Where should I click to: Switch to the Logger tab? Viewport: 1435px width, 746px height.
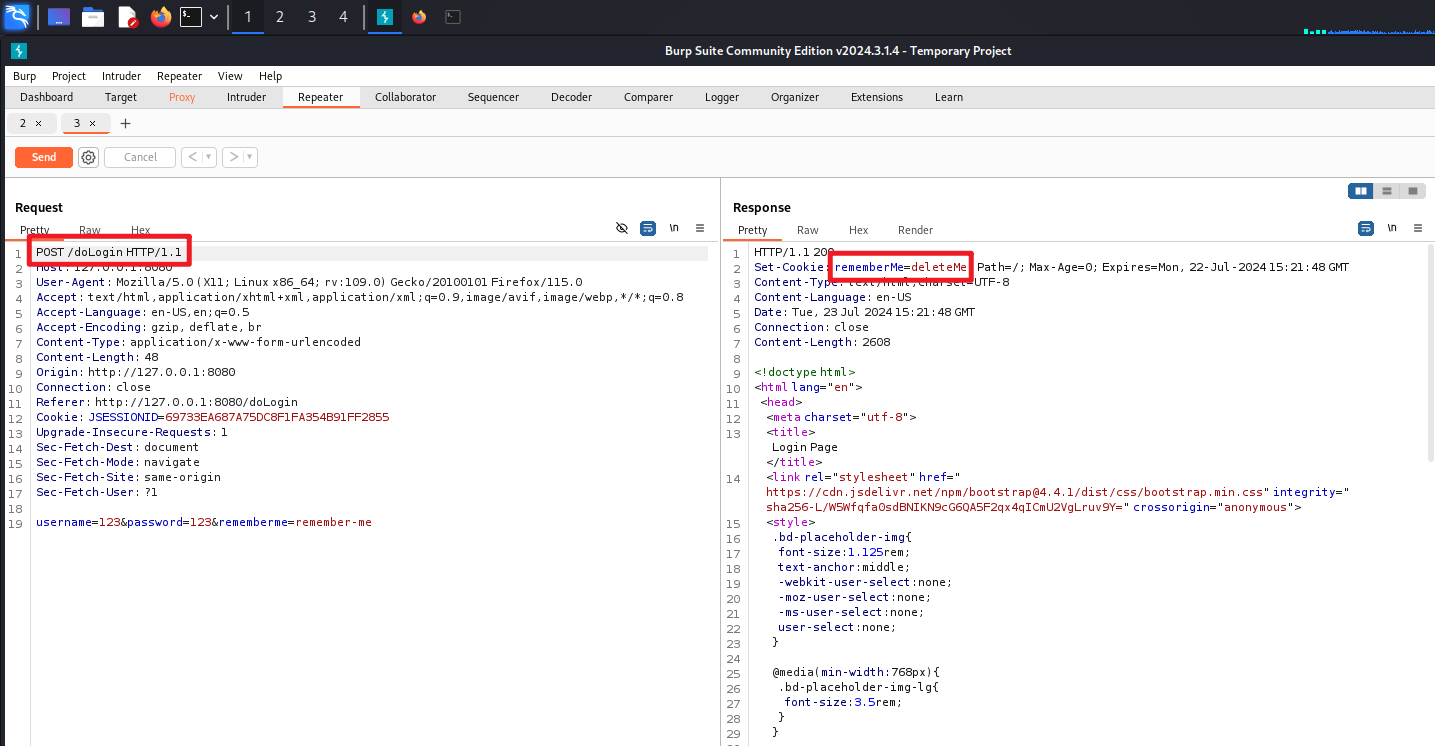[x=722, y=97]
